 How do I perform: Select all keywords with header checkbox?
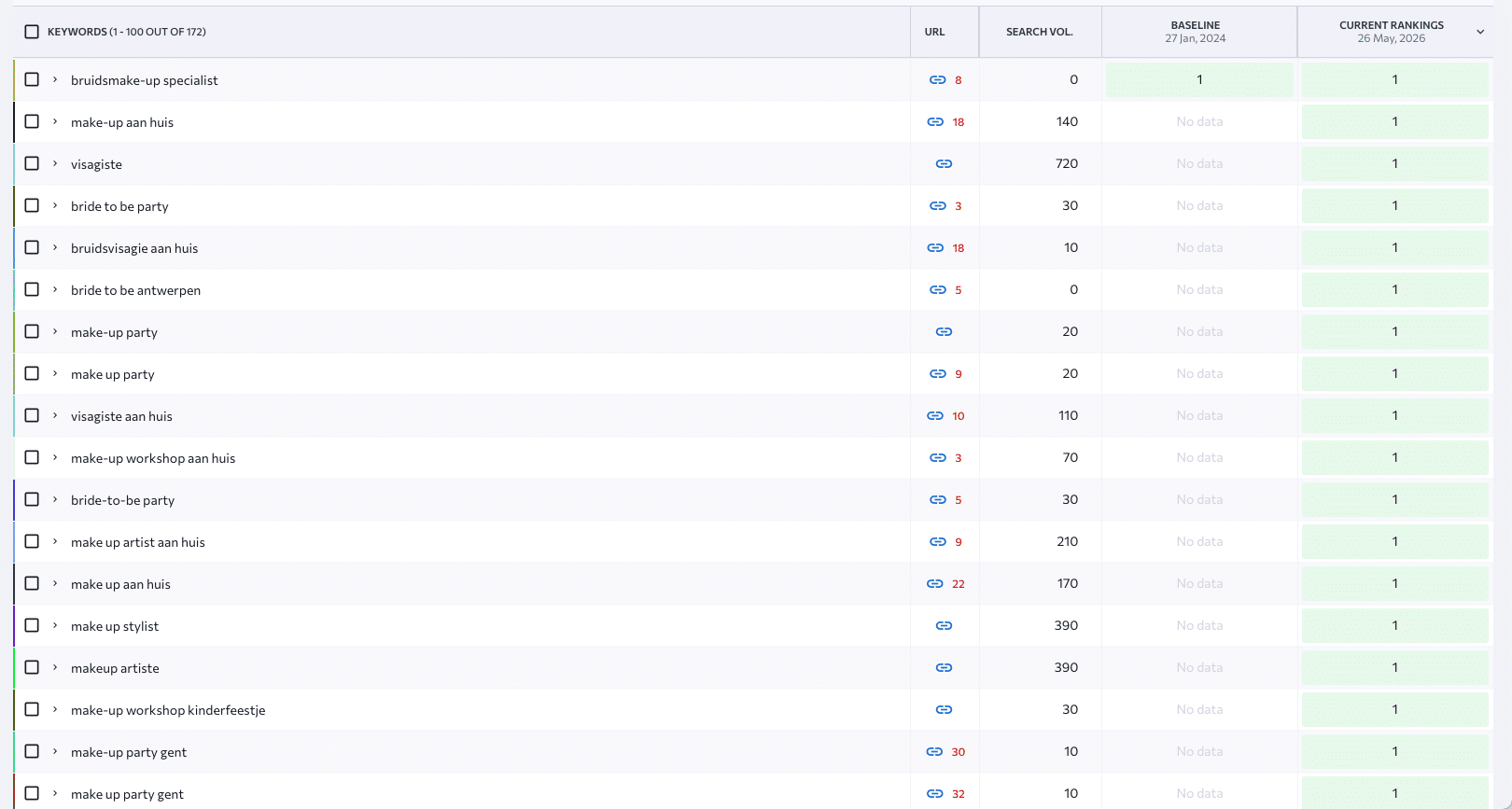[x=32, y=32]
